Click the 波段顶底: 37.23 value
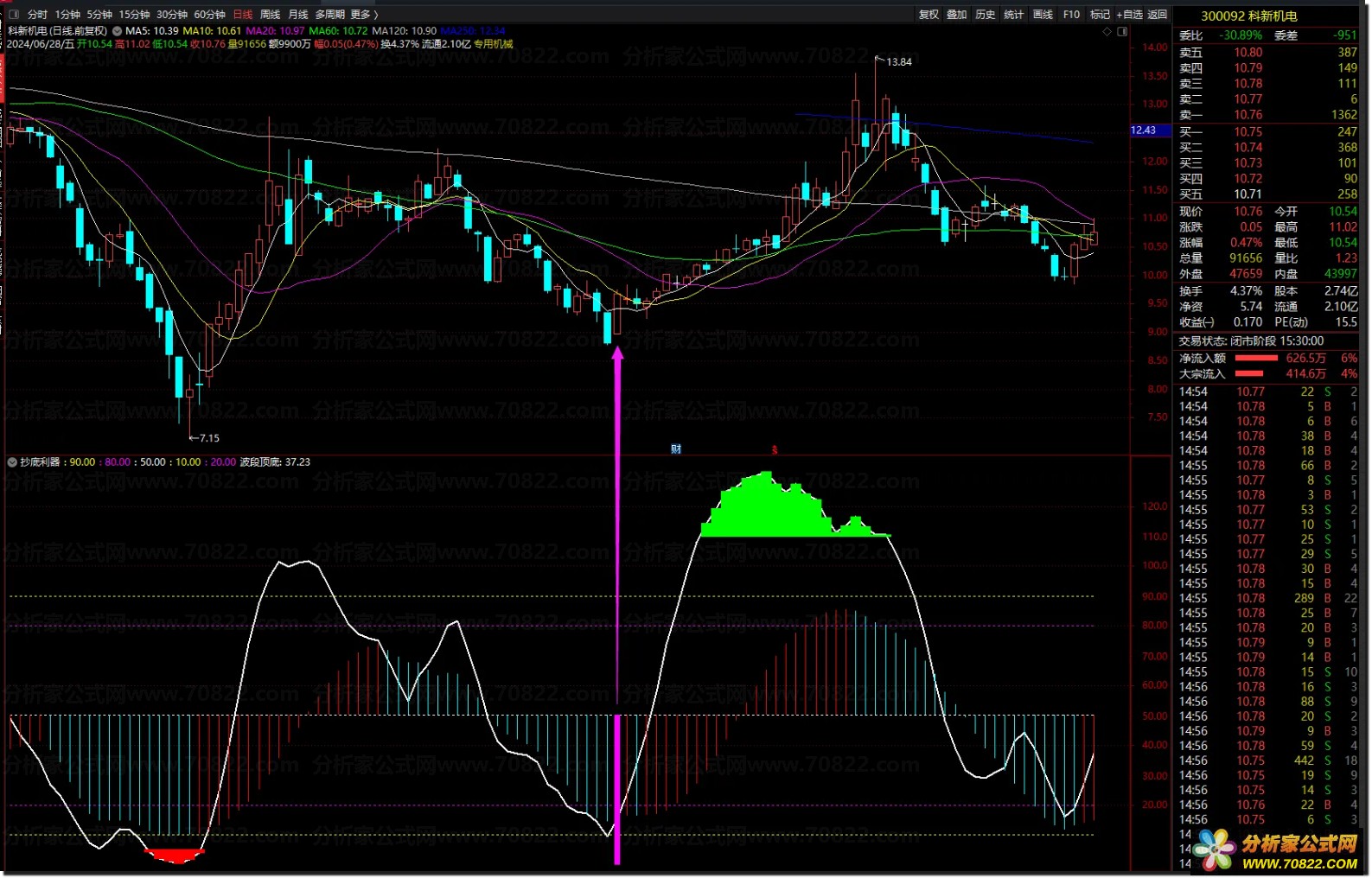The image size is (1372, 878). [275, 462]
